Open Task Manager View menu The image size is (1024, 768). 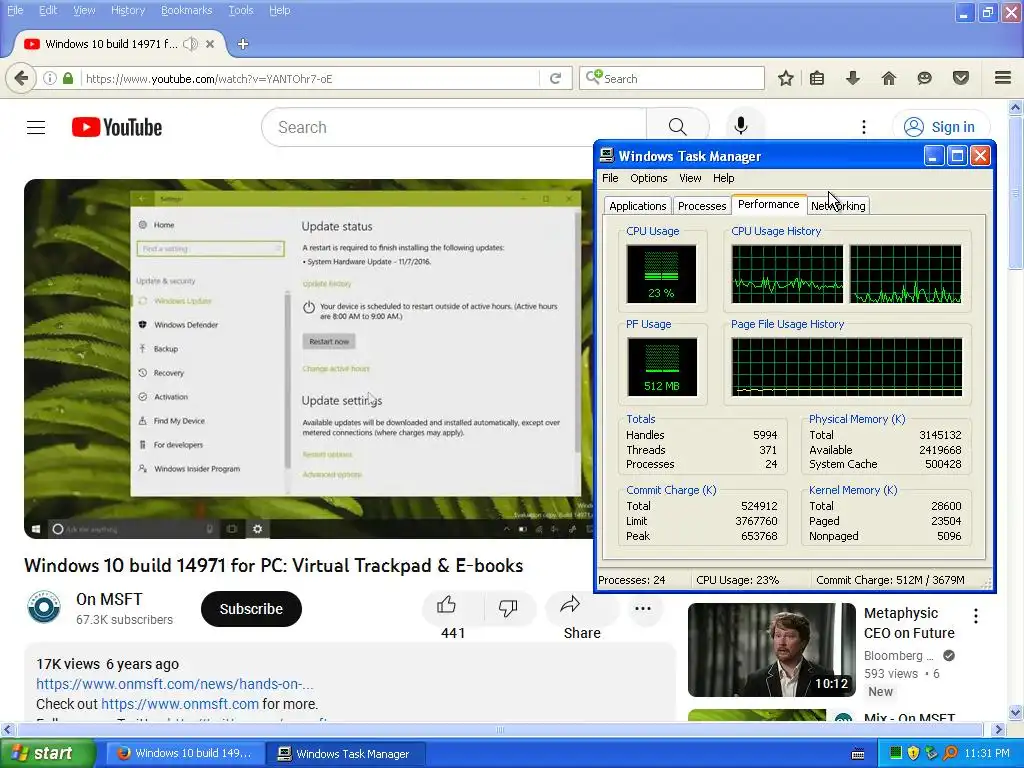pos(690,178)
